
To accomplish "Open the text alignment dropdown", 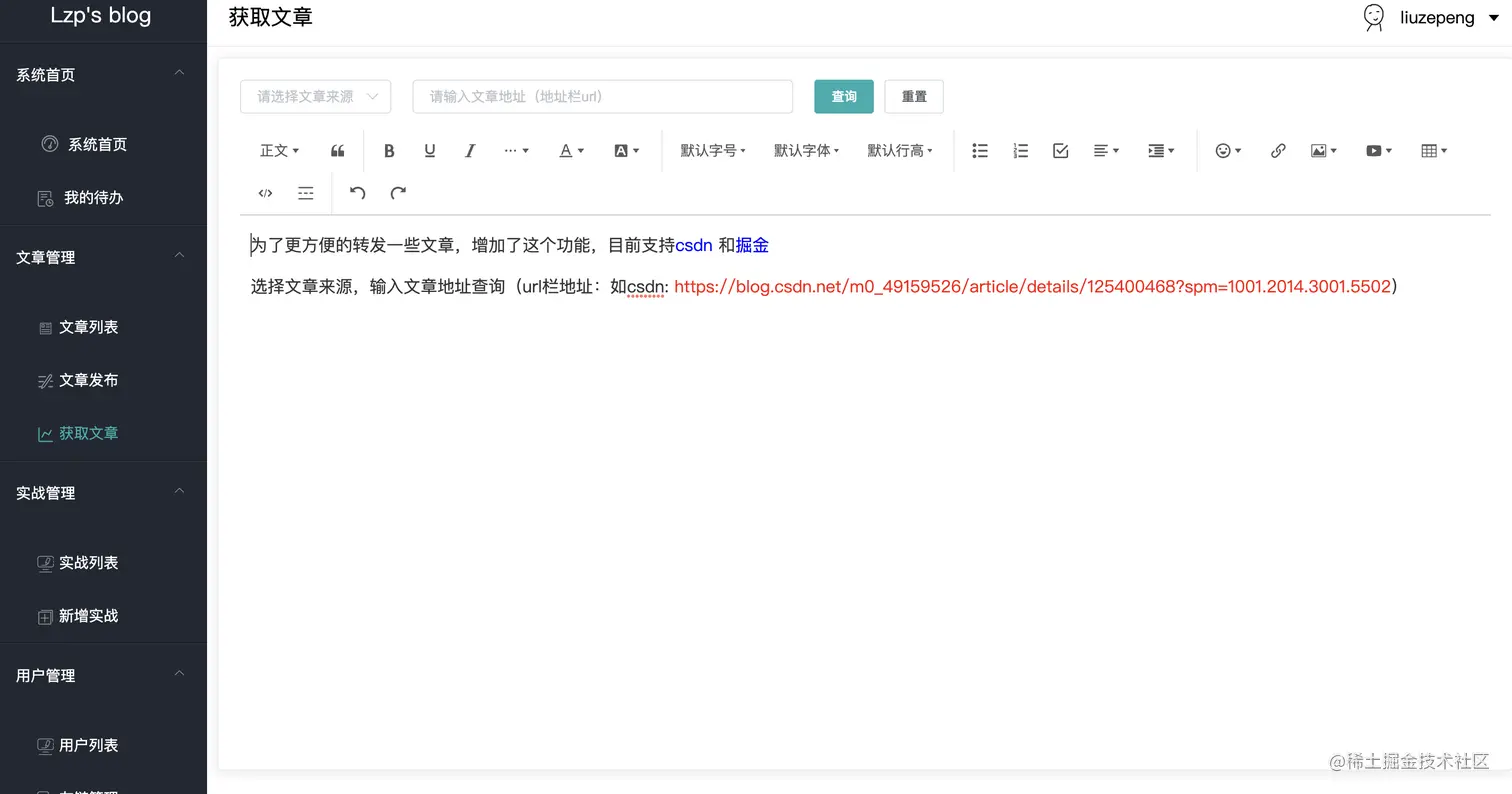I will point(1106,151).
